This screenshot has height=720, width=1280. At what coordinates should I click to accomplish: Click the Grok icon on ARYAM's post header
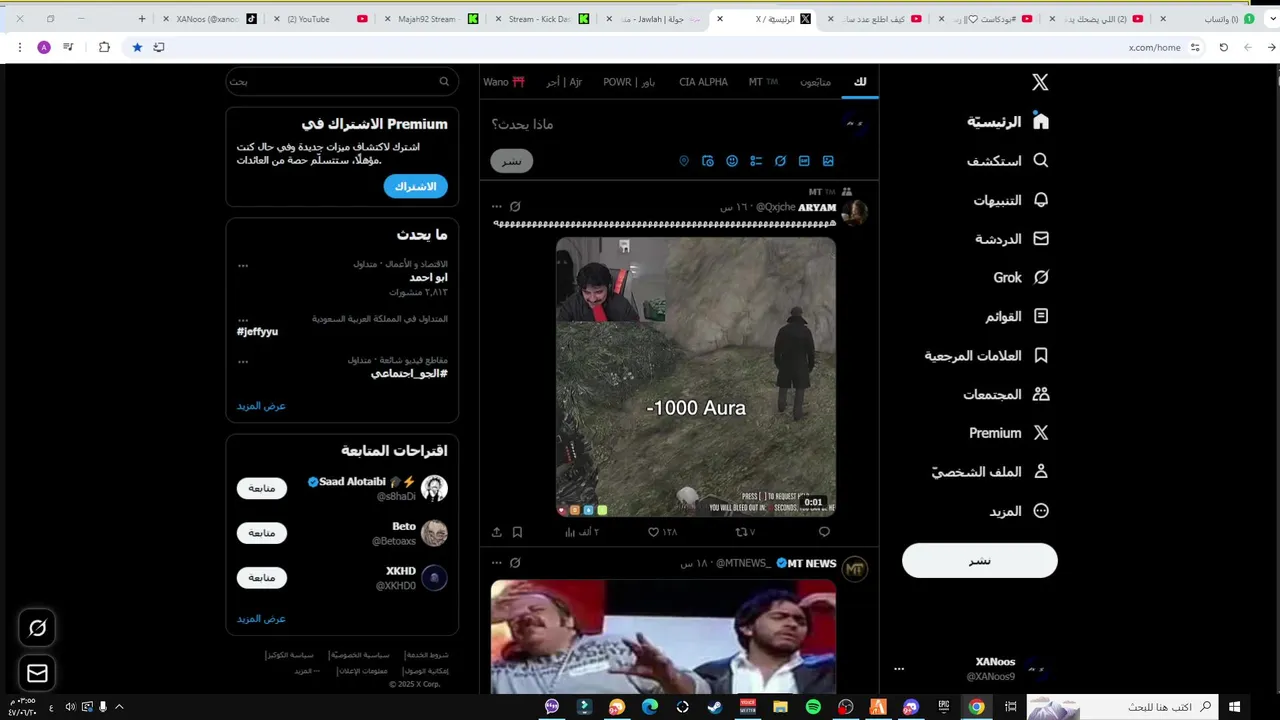pos(515,207)
